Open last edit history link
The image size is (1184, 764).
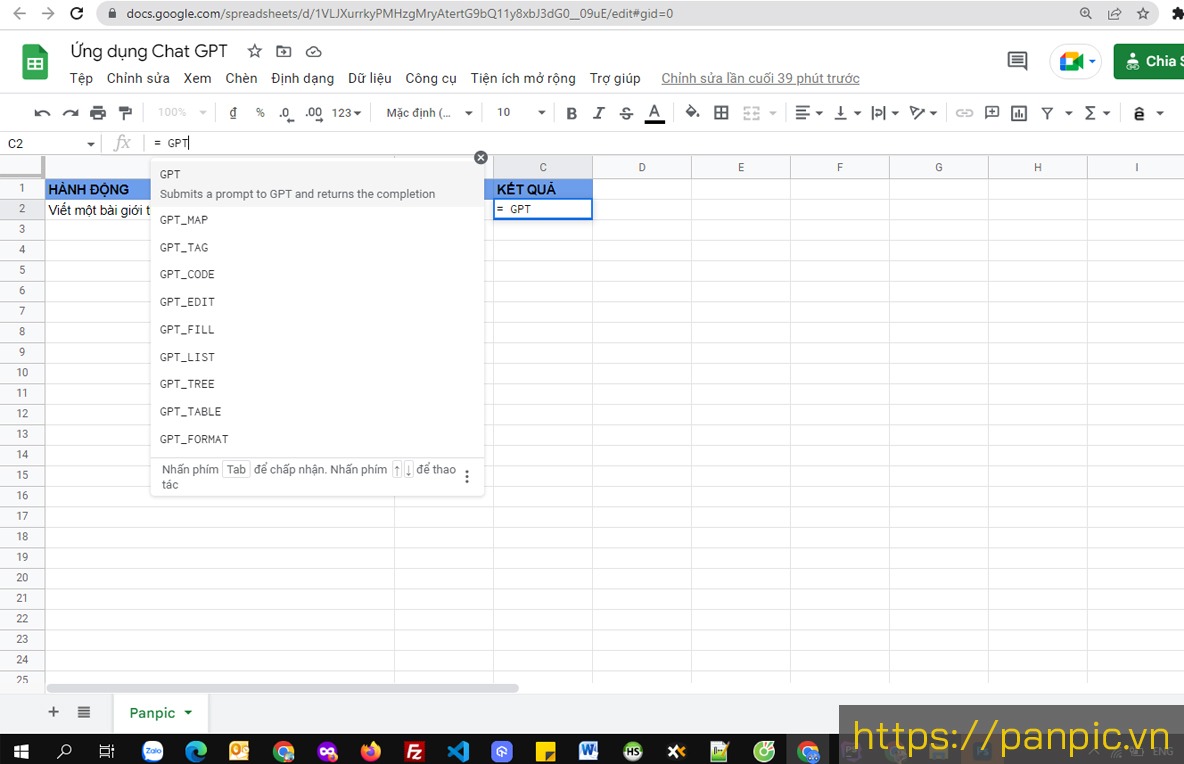click(760, 79)
